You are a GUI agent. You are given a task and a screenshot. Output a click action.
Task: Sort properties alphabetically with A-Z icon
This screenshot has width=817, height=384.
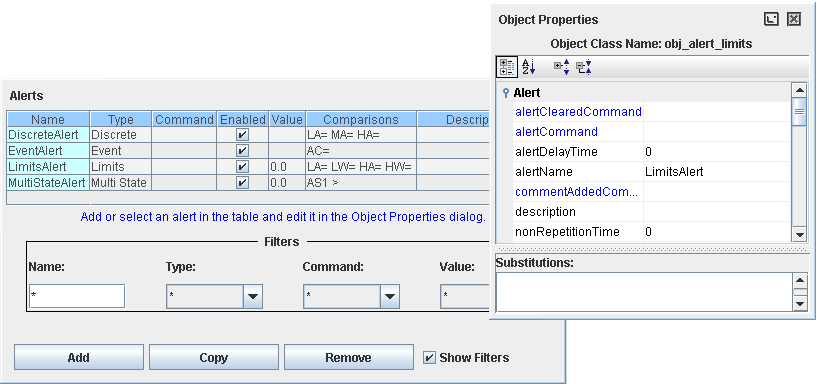529,67
